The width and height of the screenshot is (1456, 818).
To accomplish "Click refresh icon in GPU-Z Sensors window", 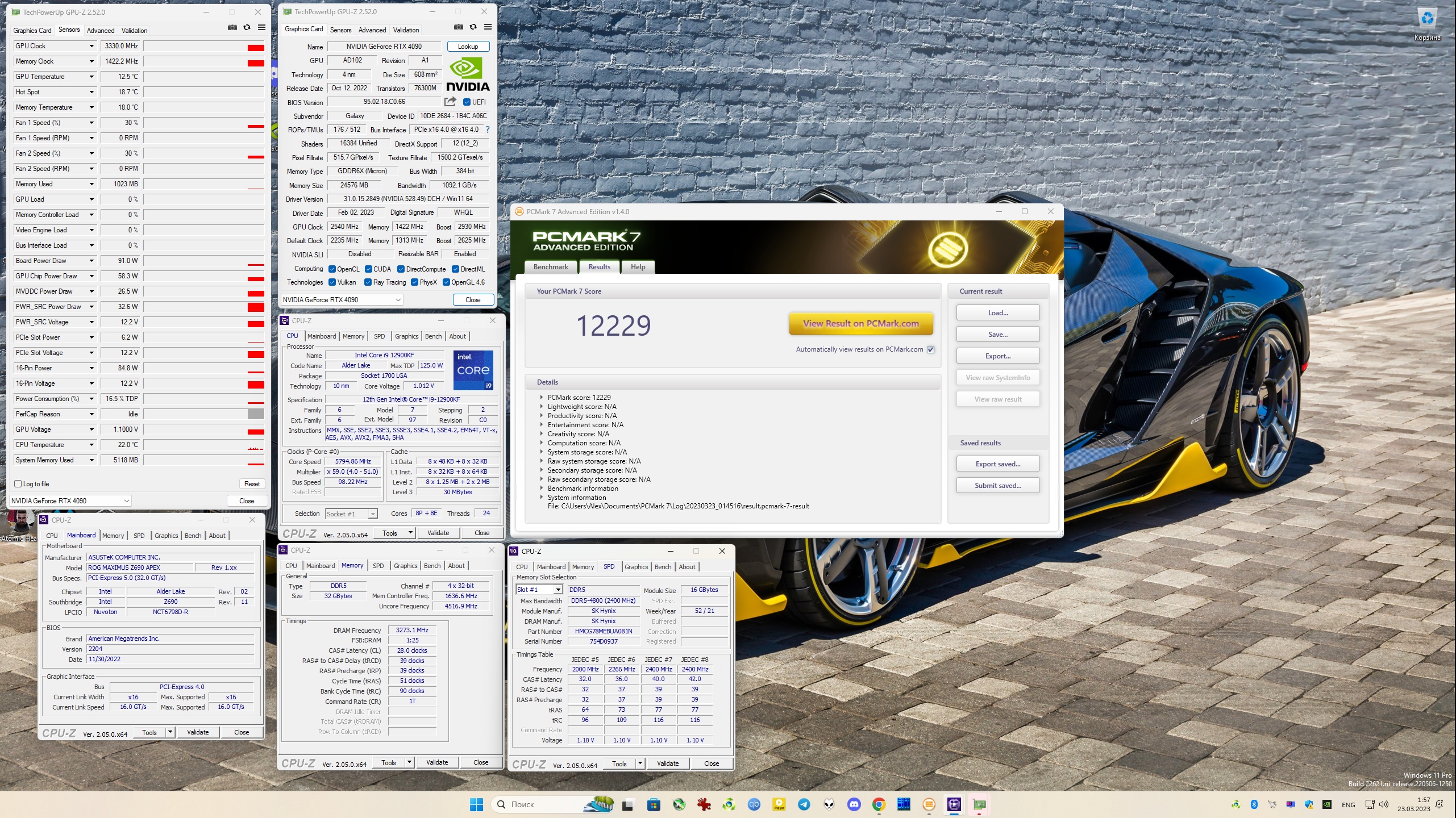I will coord(247,27).
